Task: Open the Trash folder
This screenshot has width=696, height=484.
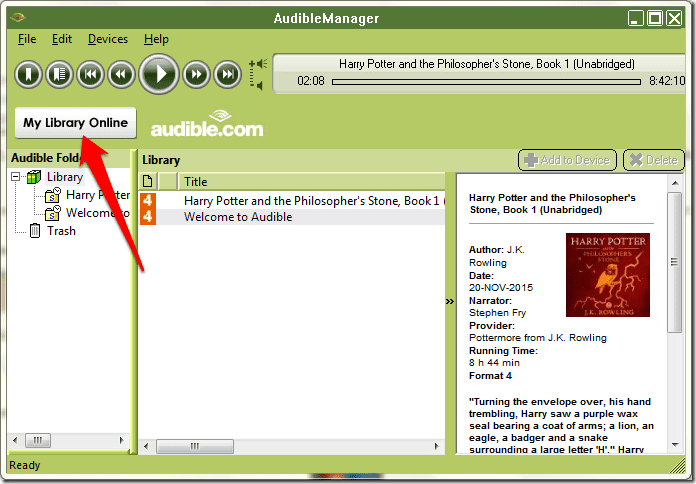Action: tap(61, 231)
